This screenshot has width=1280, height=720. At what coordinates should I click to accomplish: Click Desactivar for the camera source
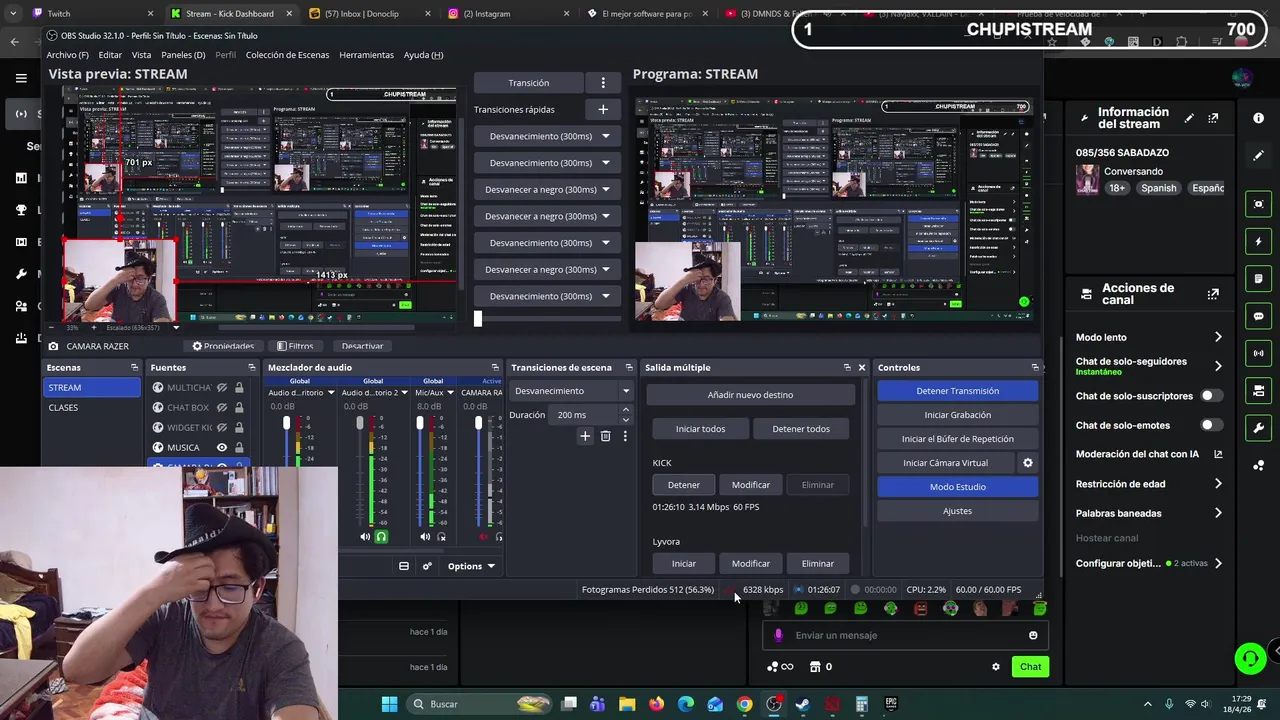point(362,346)
